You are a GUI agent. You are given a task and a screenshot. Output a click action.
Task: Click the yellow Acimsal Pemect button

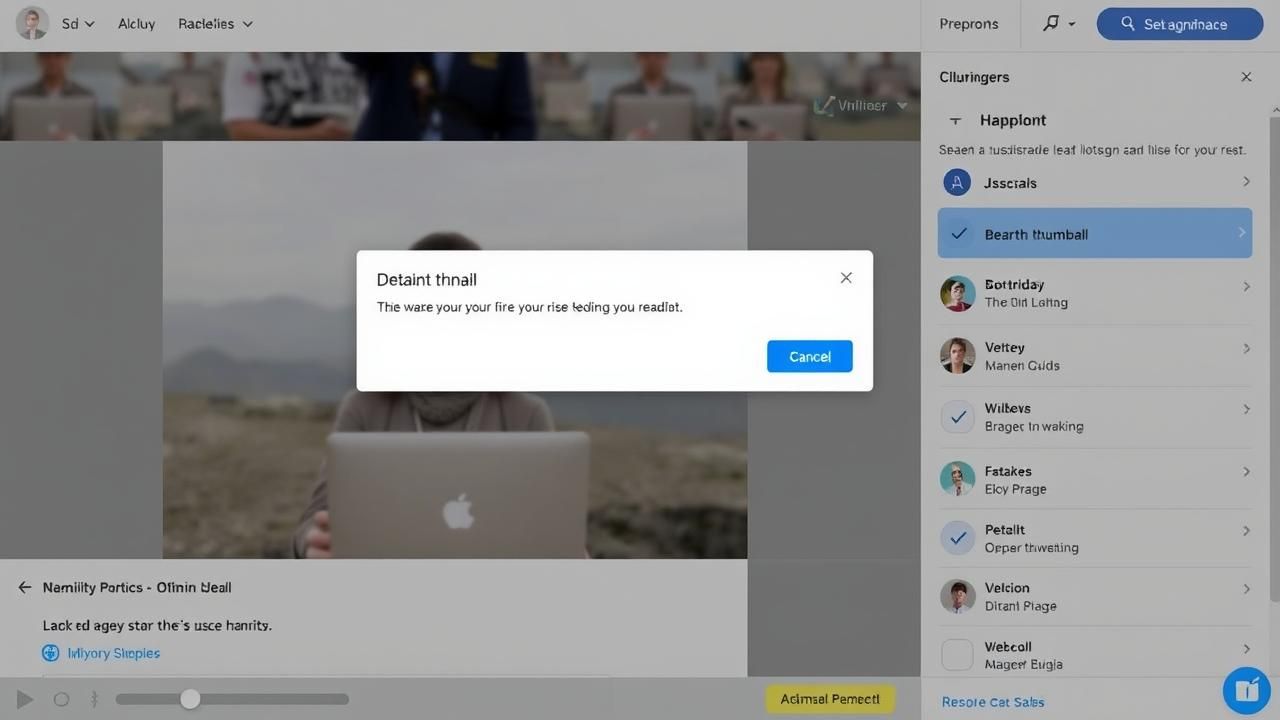[830, 699]
